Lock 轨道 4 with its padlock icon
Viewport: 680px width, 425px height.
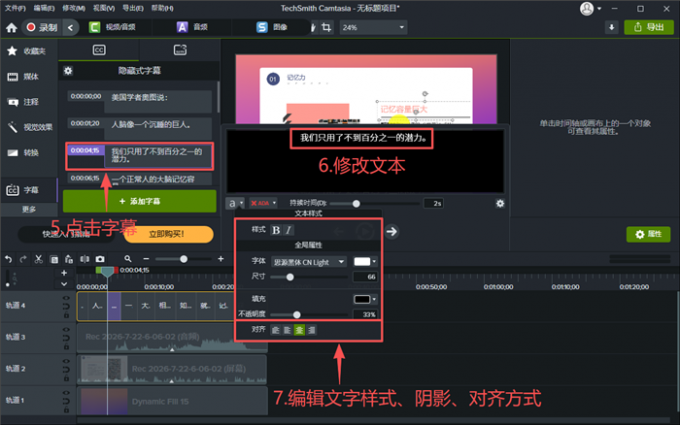pyautogui.click(x=66, y=315)
